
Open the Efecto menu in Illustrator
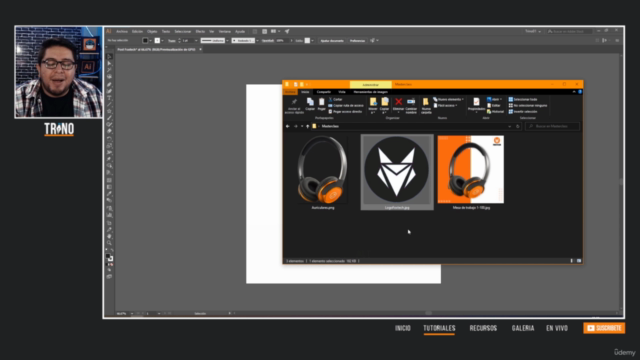coord(200,31)
